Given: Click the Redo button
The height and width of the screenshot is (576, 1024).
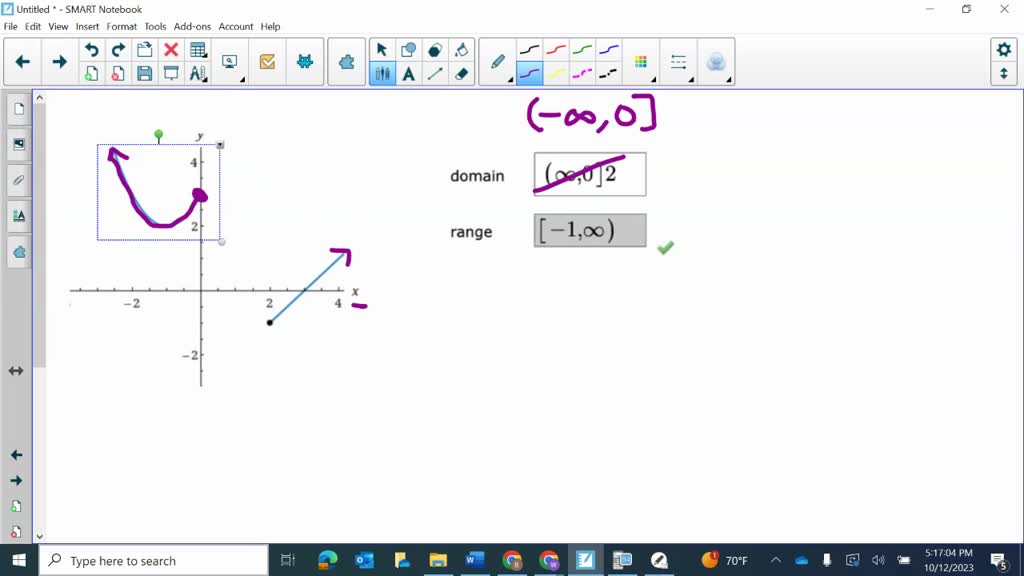Looking at the screenshot, I should coord(117,48).
